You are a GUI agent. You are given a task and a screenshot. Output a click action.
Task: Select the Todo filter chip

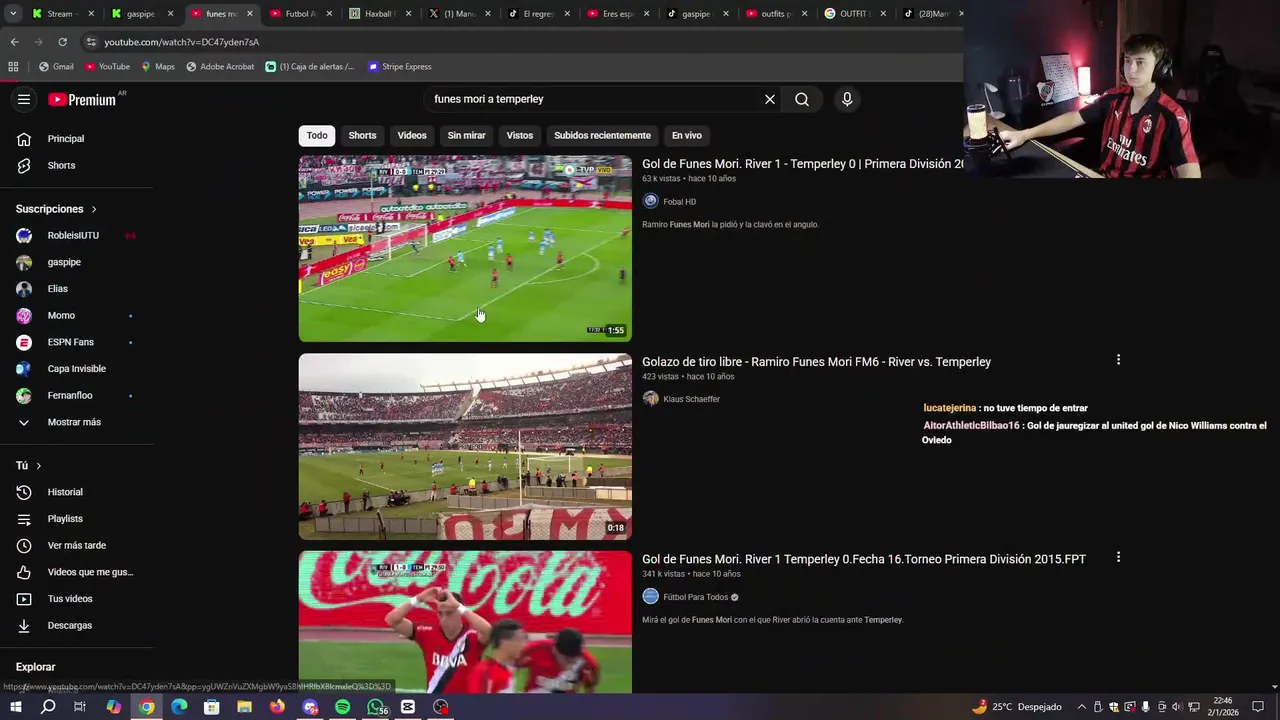point(317,135)
